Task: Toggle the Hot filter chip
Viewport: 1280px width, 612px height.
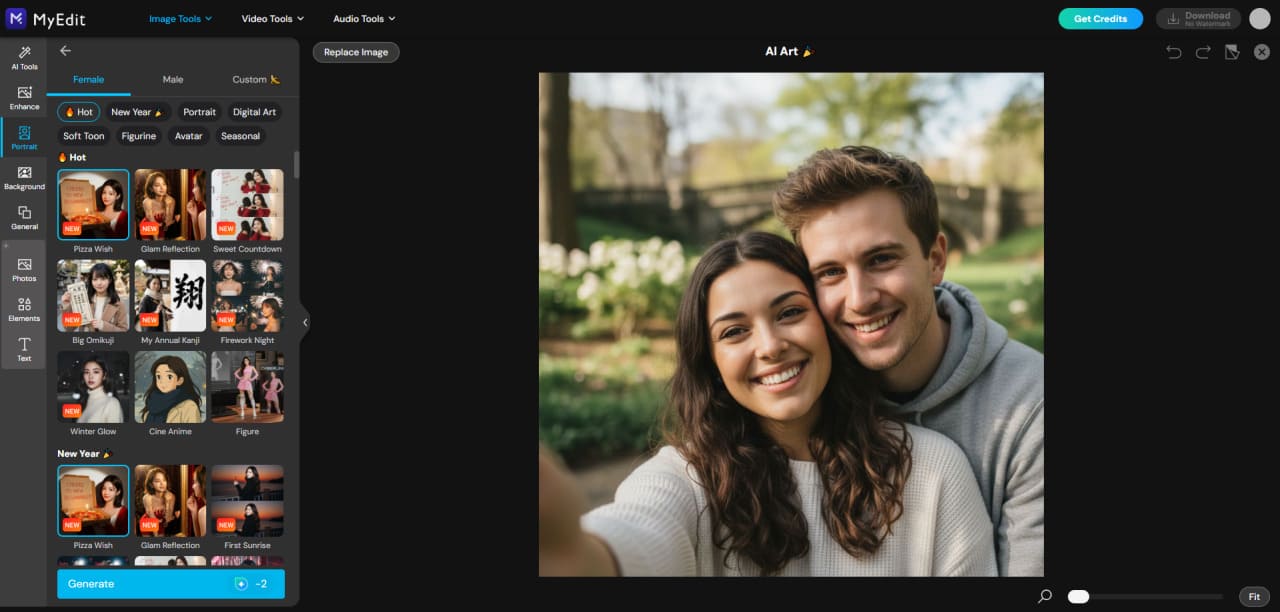Action: (x=78, y=112)
